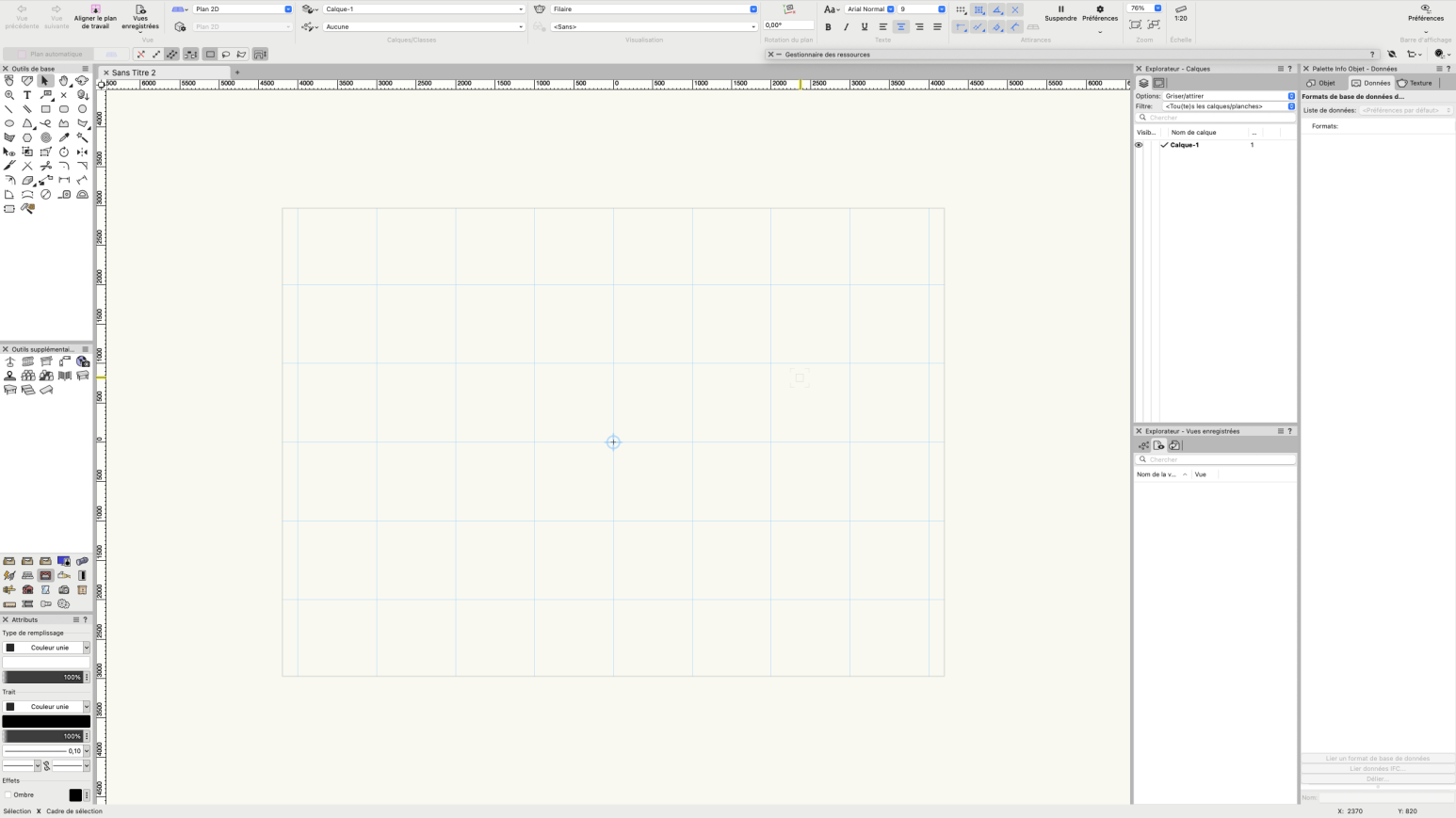
Task: Activate the Pan hand tool
Action: click(64, 81)
